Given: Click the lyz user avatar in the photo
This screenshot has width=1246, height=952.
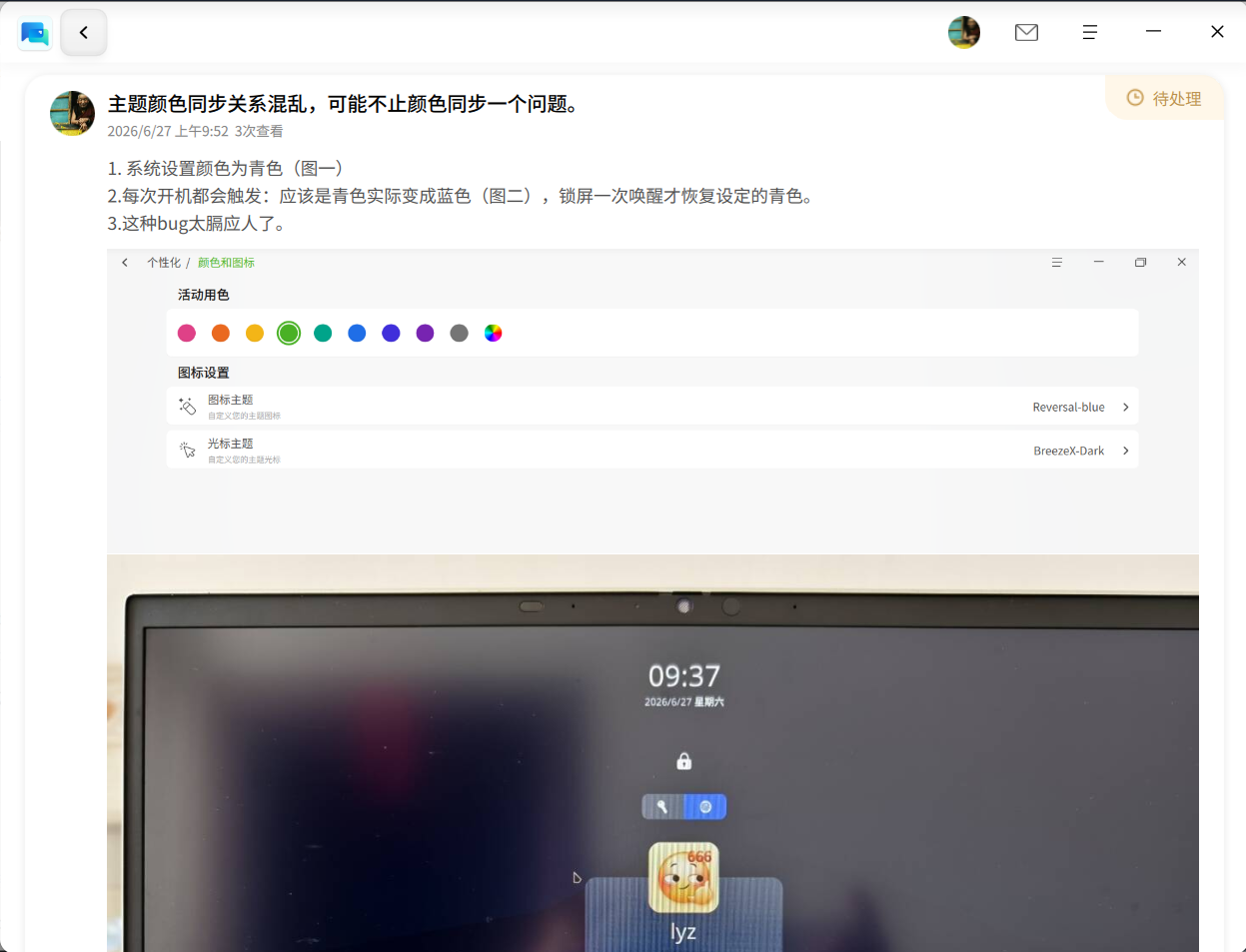Looking at the screenshot, I should 683,877.
